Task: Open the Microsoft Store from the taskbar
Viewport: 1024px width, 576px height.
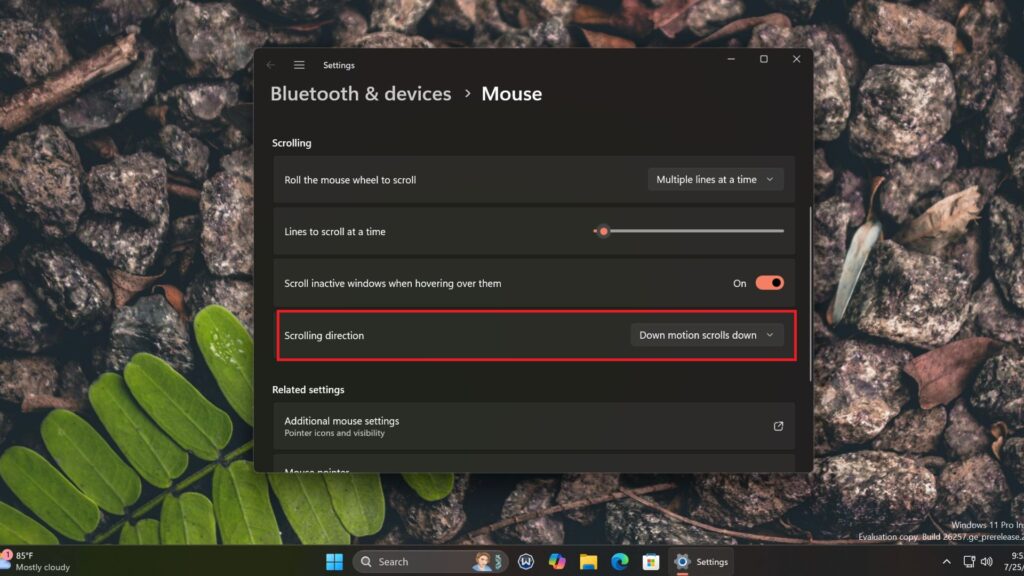Action: 653,561
